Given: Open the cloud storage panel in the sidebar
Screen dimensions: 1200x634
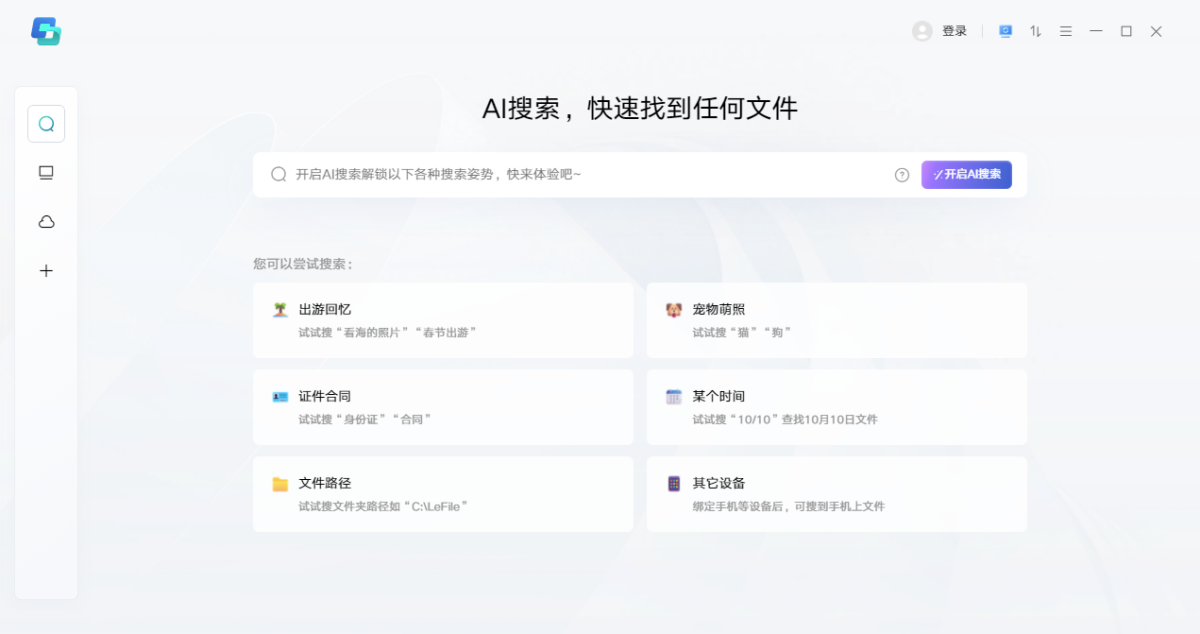Looking at the screenshot, I should tap(45, 221).
